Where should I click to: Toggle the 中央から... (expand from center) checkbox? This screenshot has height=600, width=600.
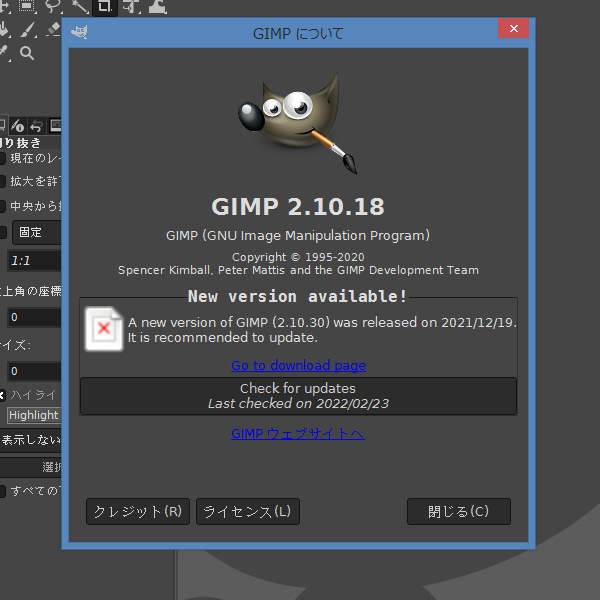click(2, 206)
